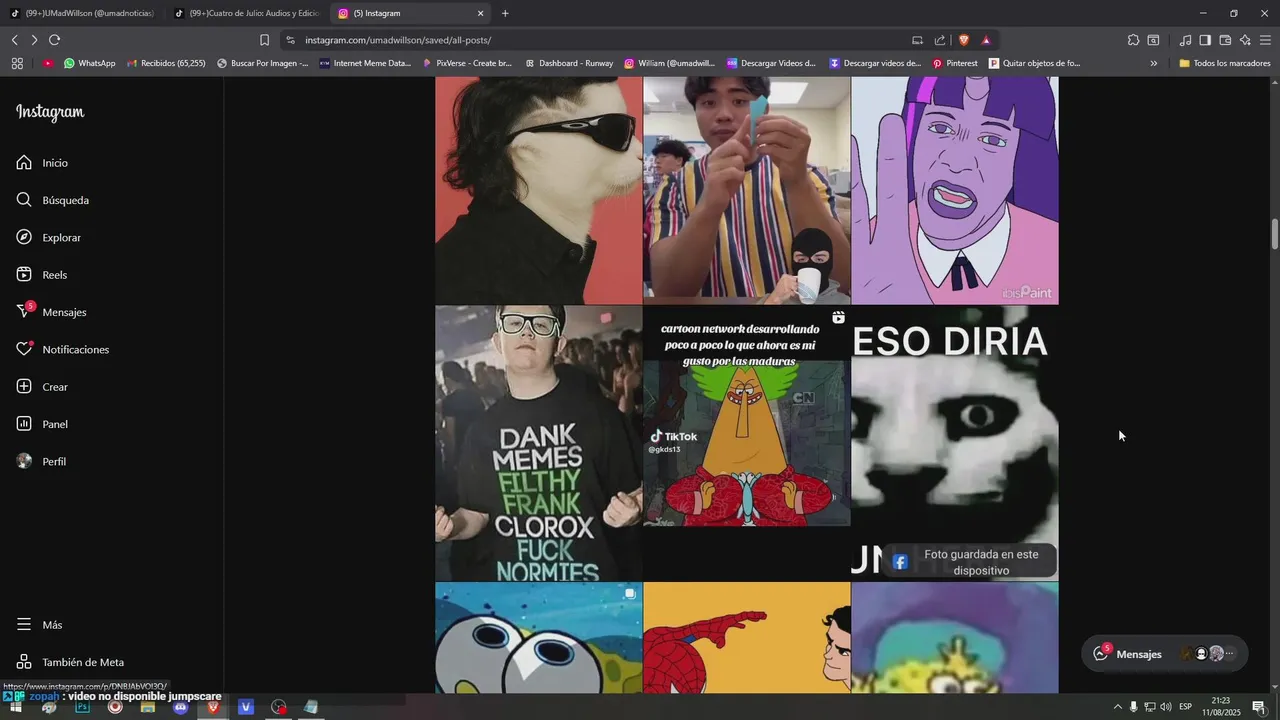Open a new browser tab
1280x720 pixels.
point(505,13)
